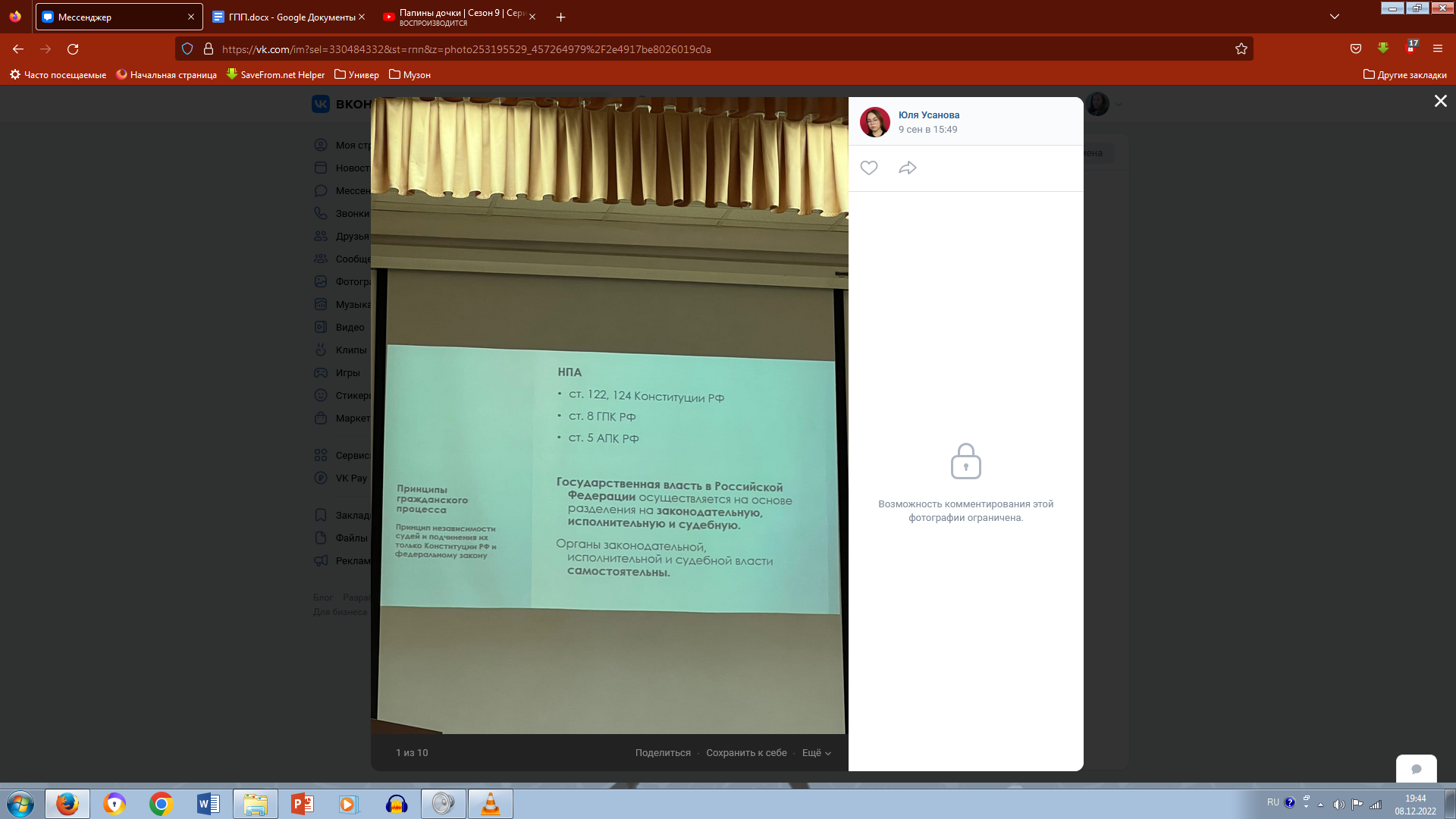Click the SaveFrom green download arrow extension
Image resolution: width=1456 pixels, height=819 pixels.
click(x=1383, y=49)
